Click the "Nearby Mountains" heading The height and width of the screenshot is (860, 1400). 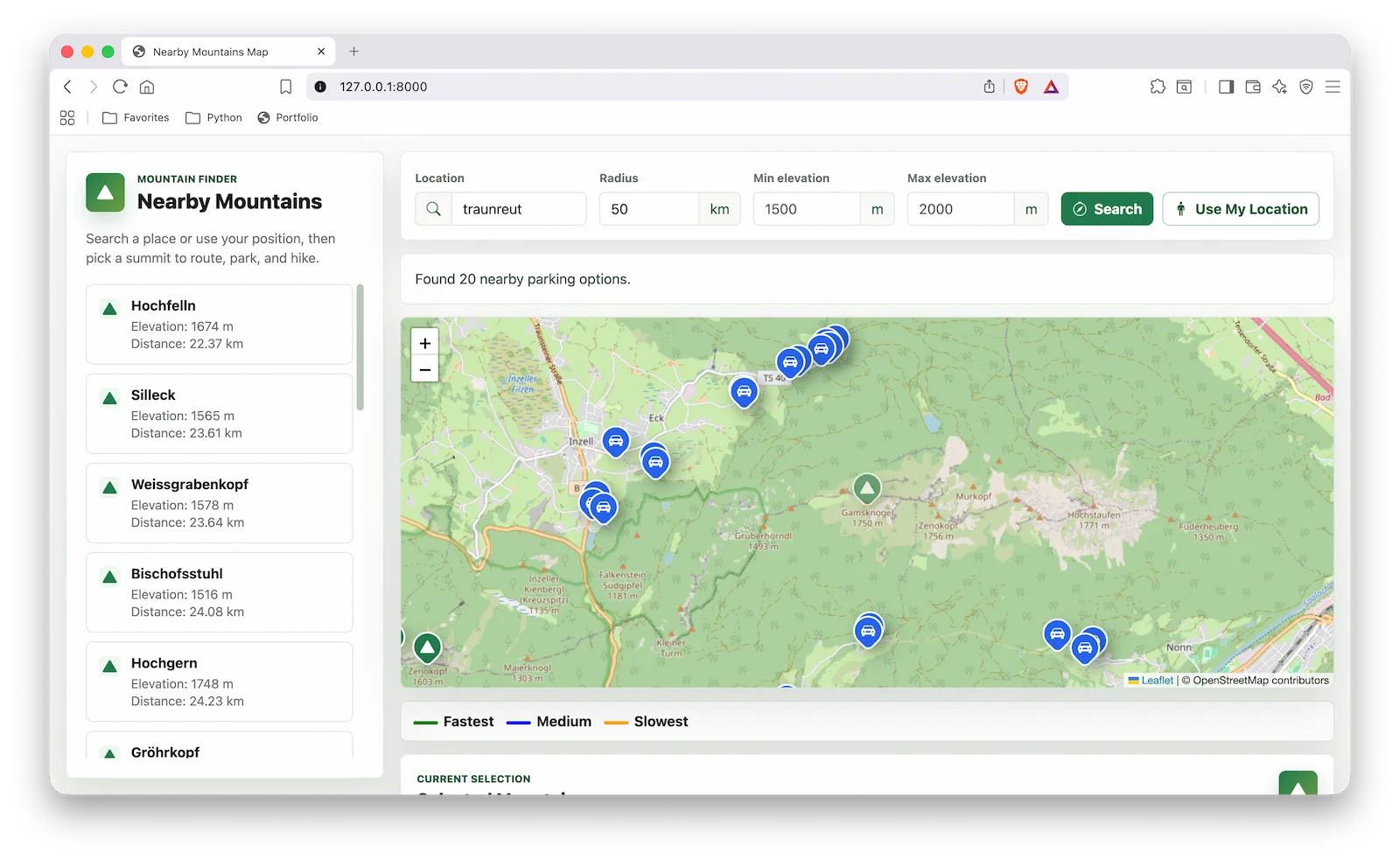coord(229,202)
